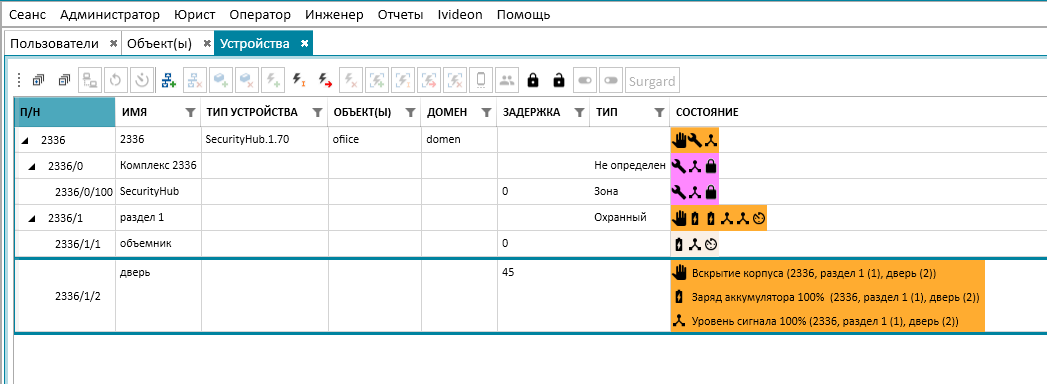Image resolution: width=1047 pixels, height=384 pixels.
Task: Click the Surgard button
Action: click(652, 81)
